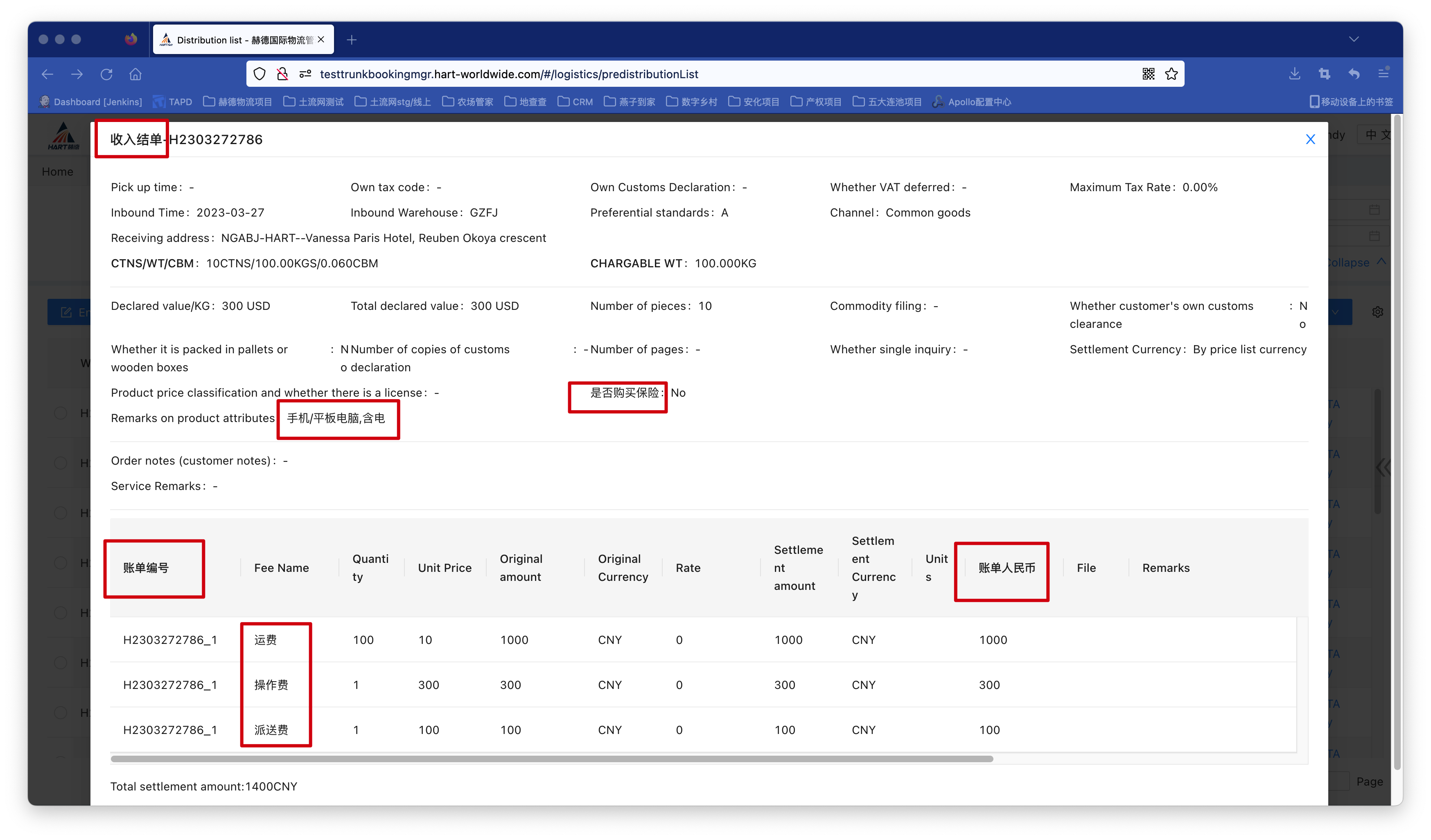Go to browser home page icon

click(135, 74)
